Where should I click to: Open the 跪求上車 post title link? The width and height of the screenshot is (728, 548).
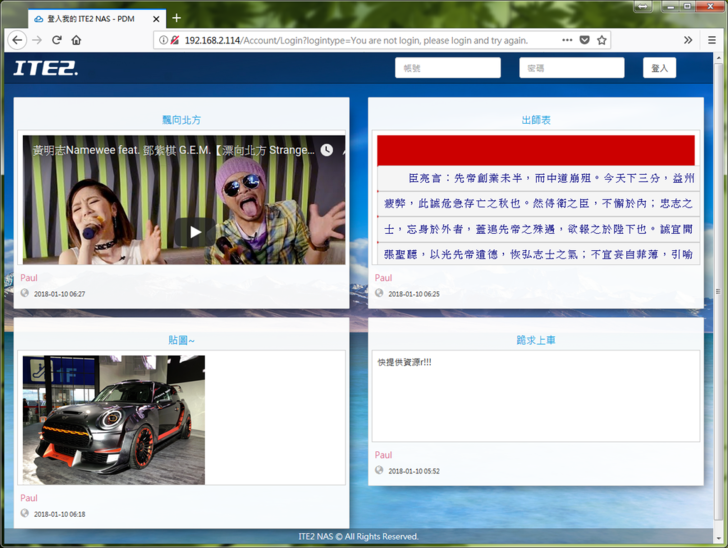[536, 340]
